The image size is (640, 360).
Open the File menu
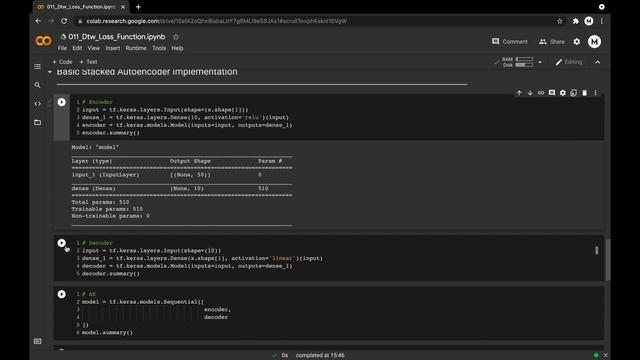[x=62, y=48]
